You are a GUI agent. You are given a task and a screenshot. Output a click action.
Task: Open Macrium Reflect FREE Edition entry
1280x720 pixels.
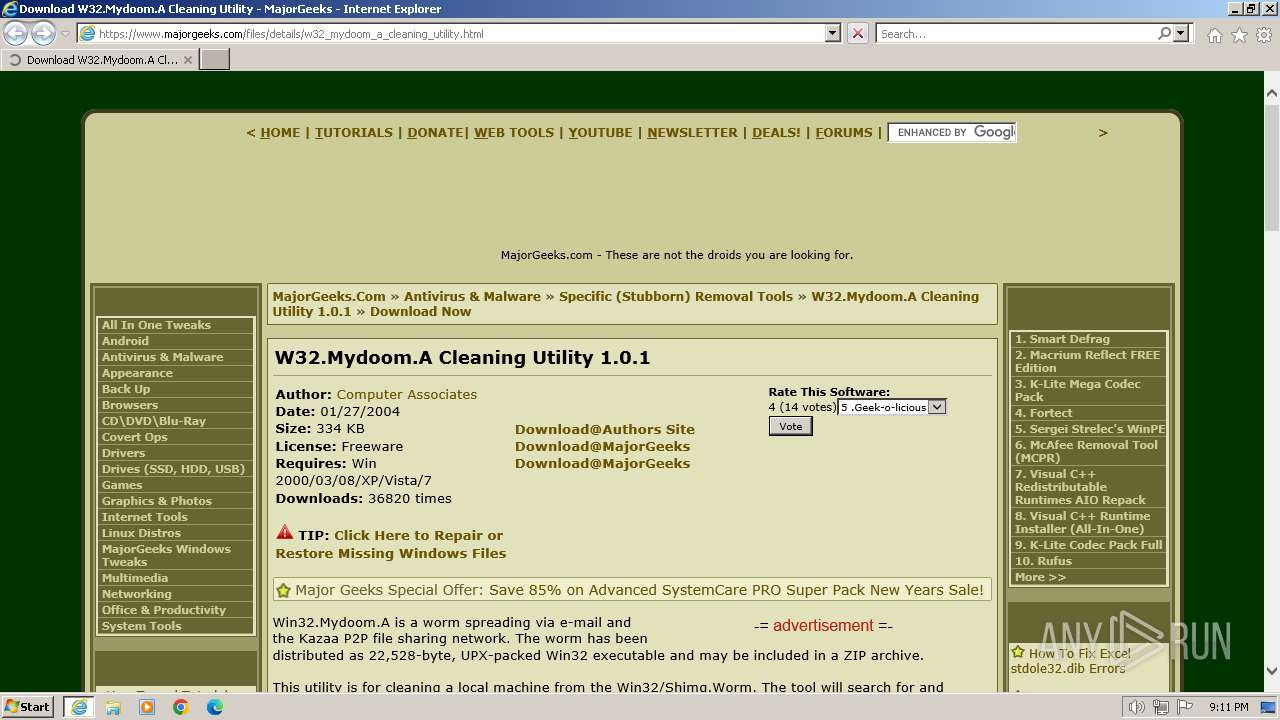tap(1089, 361)
